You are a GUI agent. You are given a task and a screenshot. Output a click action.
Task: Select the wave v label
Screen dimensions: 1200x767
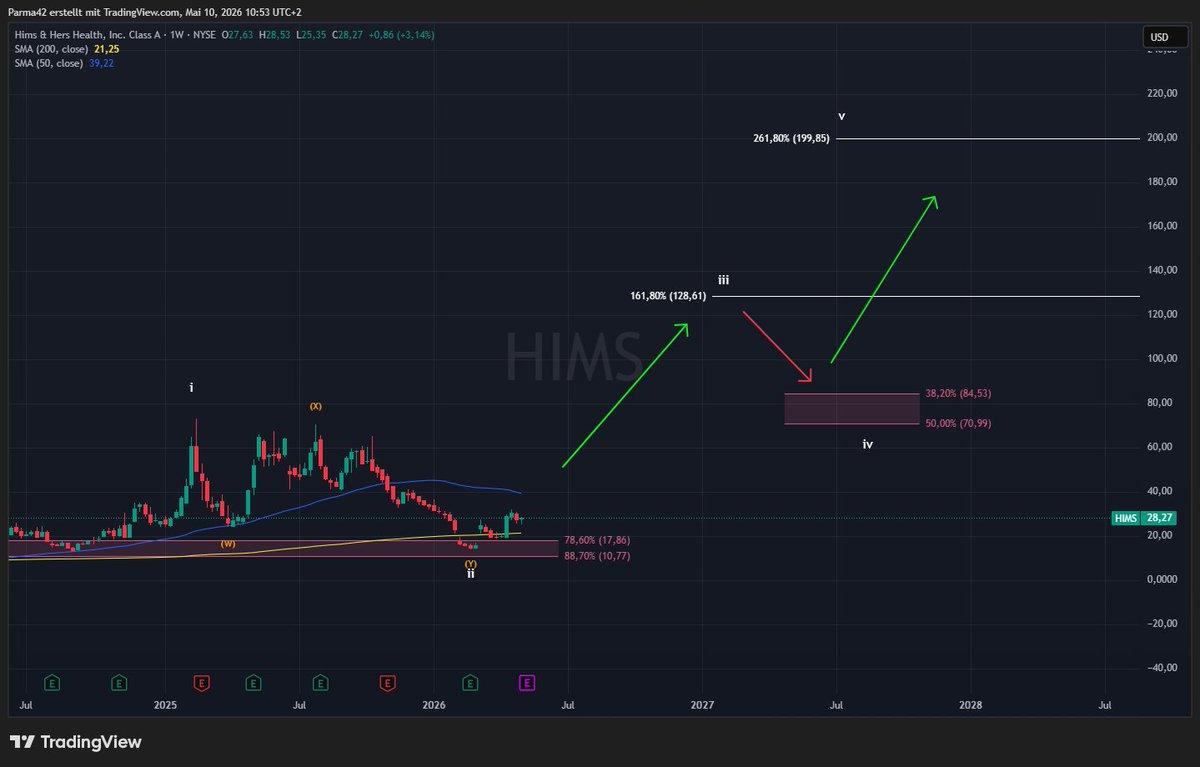tap(842, 116)
